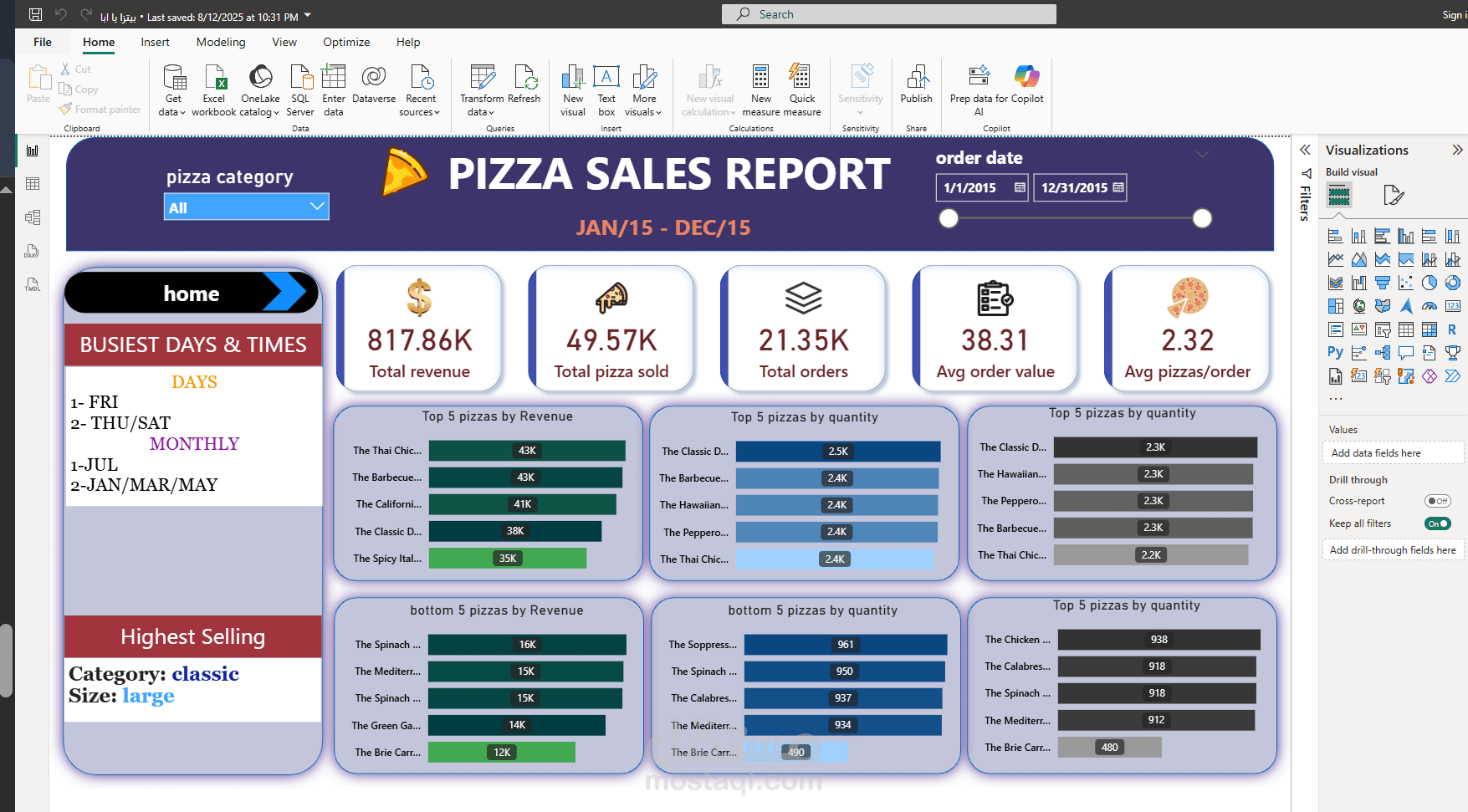Open the OneLake catalog
Screen dimensions: 1468x812
260,90
